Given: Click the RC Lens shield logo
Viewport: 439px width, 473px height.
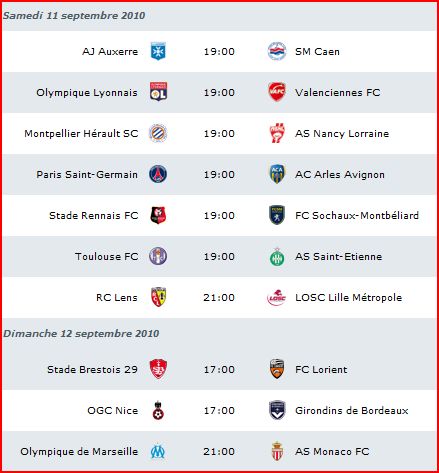Looking at the screenshot, I should point(158,297).
